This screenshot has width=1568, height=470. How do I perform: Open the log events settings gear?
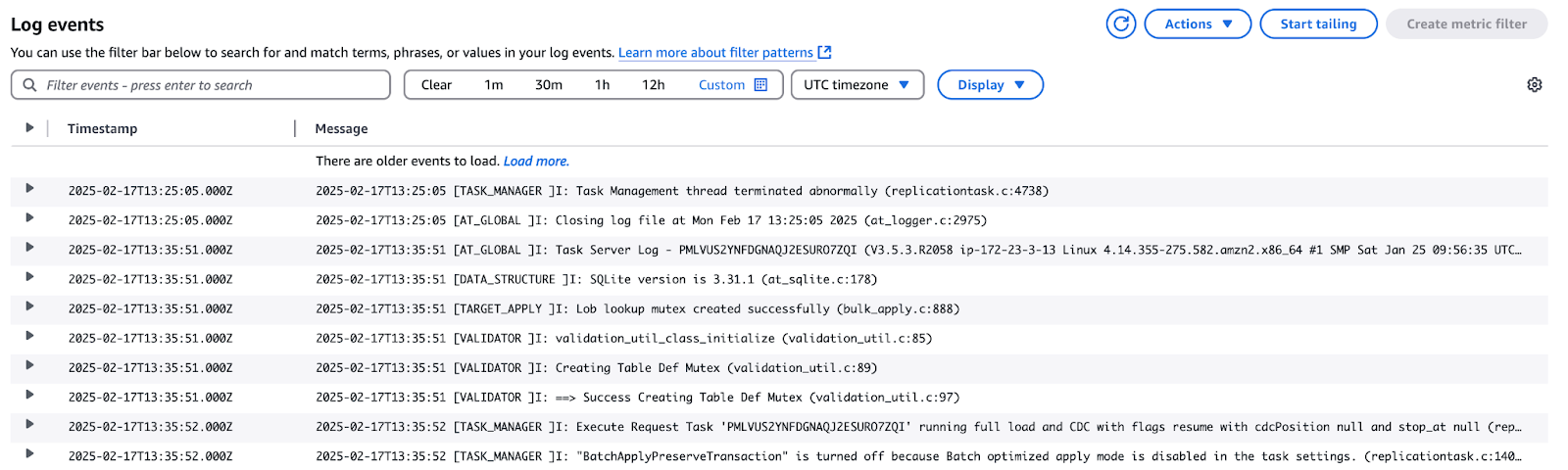pyautogui.click(x=1535, y=85)
